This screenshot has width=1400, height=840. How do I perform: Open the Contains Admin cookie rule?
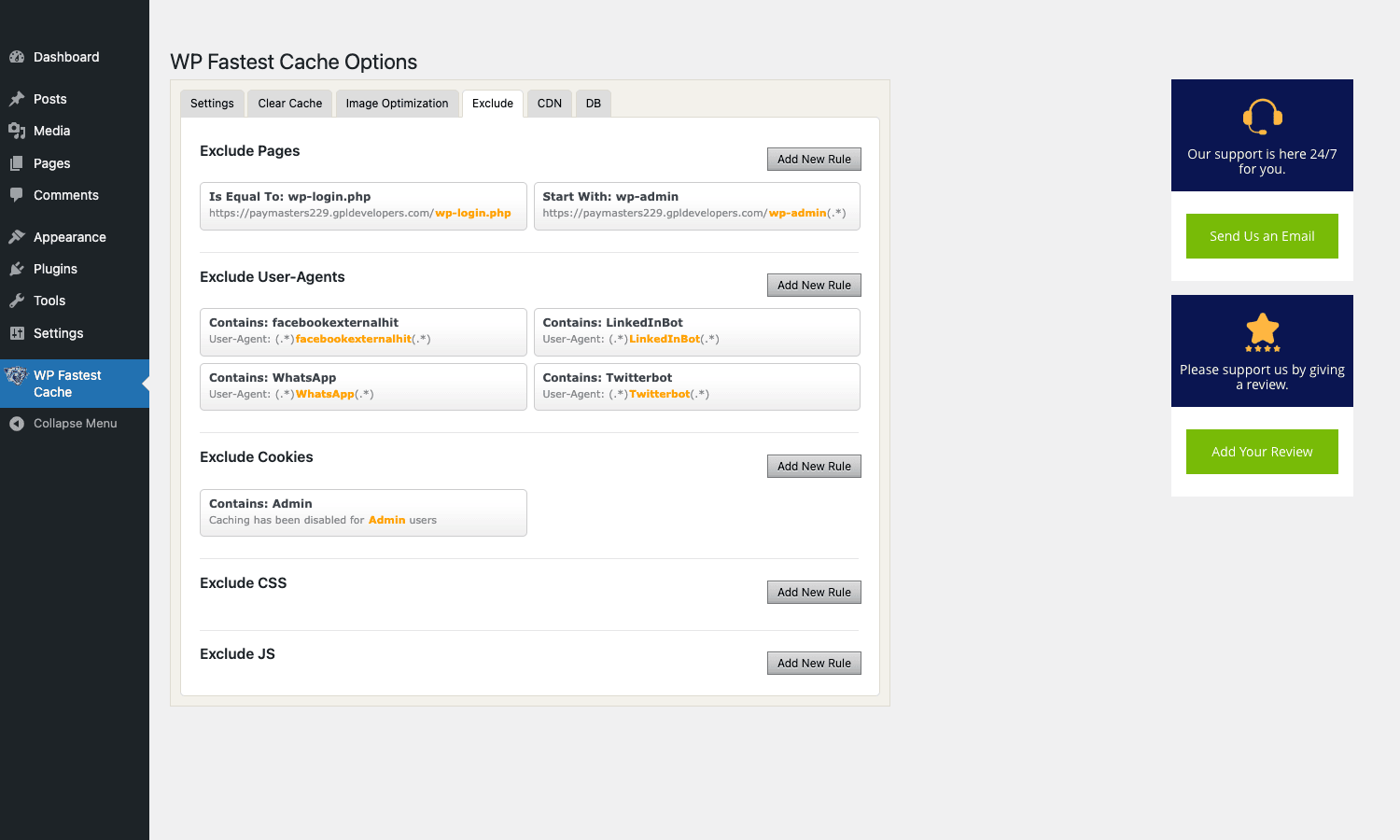tap(363, 512)
